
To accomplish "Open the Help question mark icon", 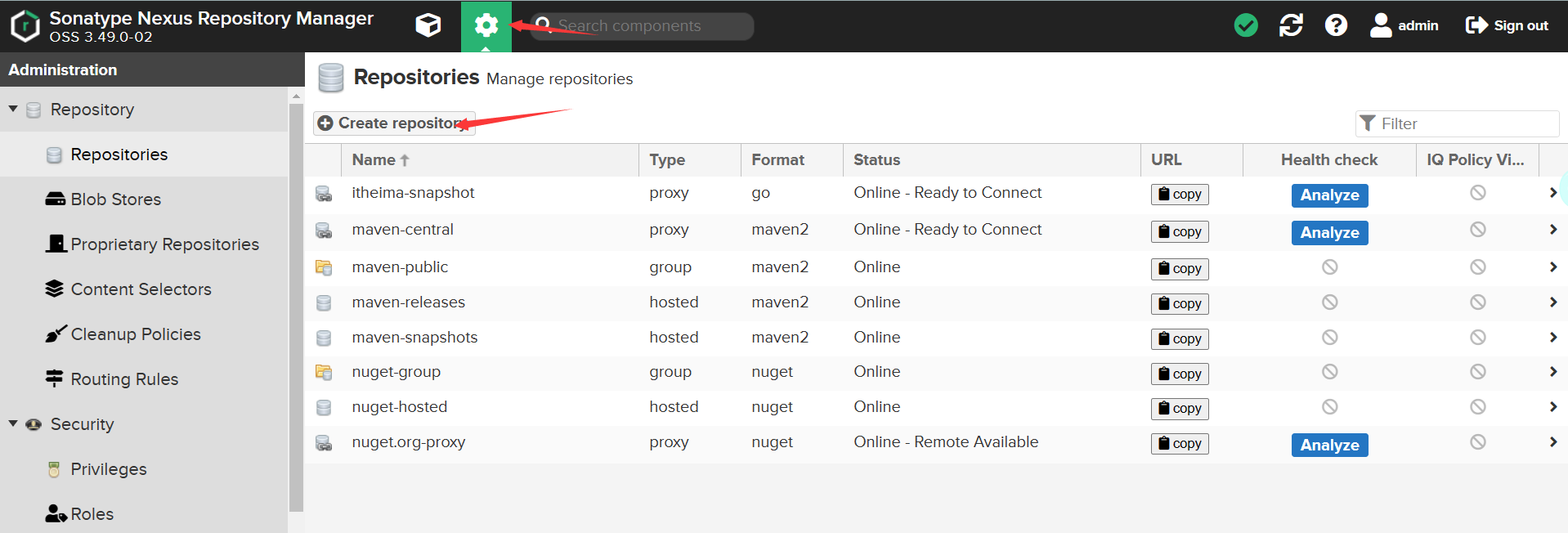I will [x=1336, y=26].
